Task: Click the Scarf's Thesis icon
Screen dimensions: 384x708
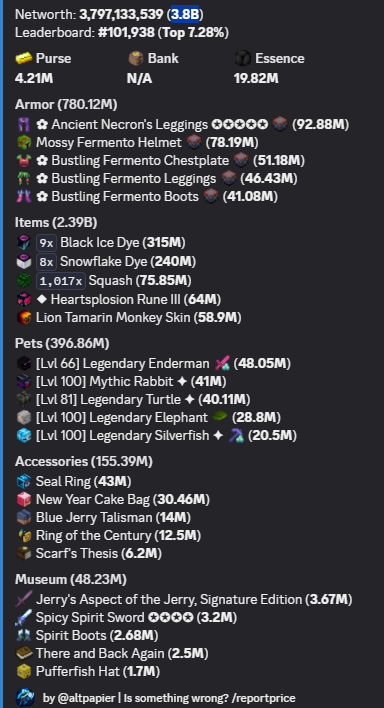Action: tap(23, 554)
